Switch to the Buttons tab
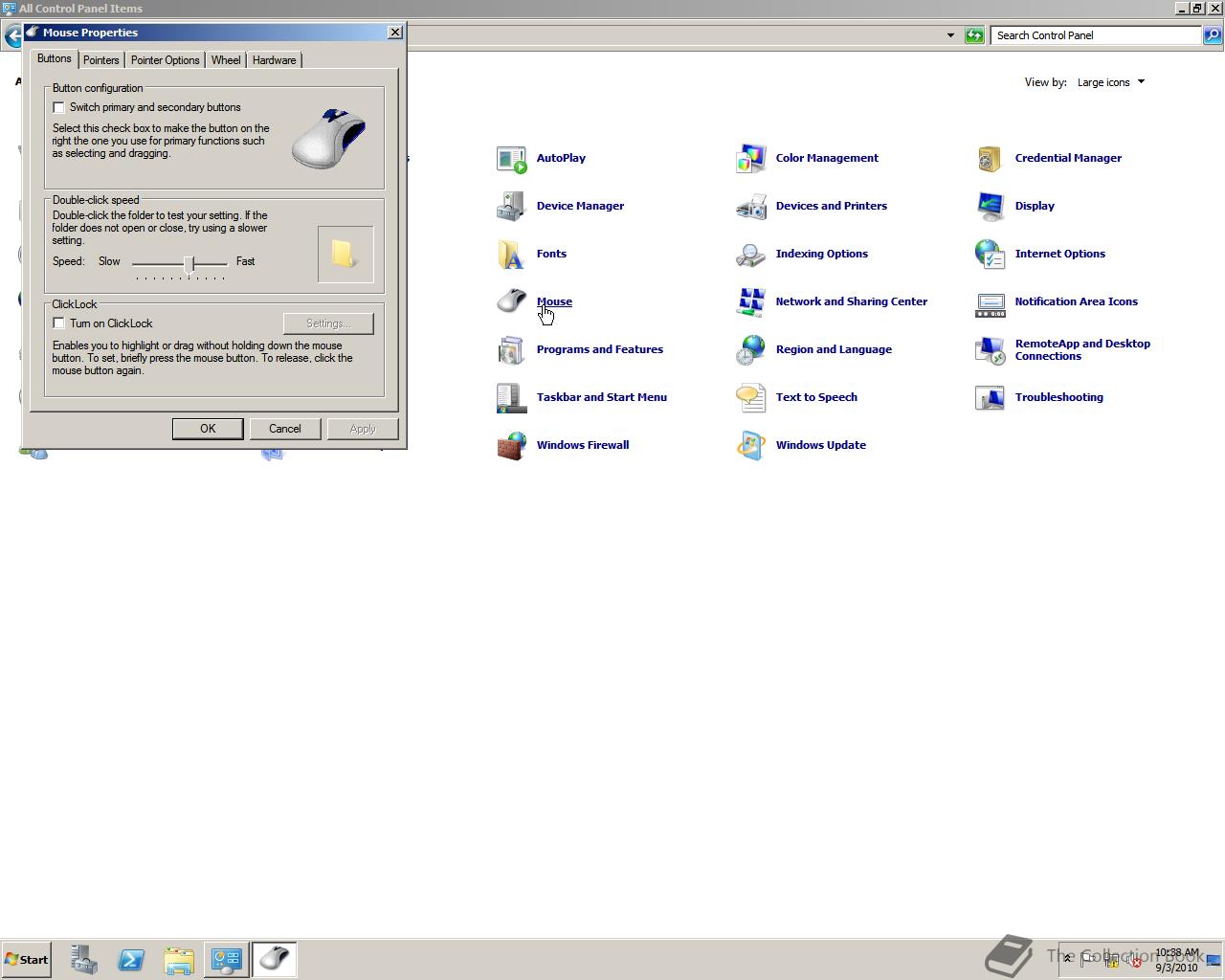This screenshot has height=980, width=1225. point(55,59)
